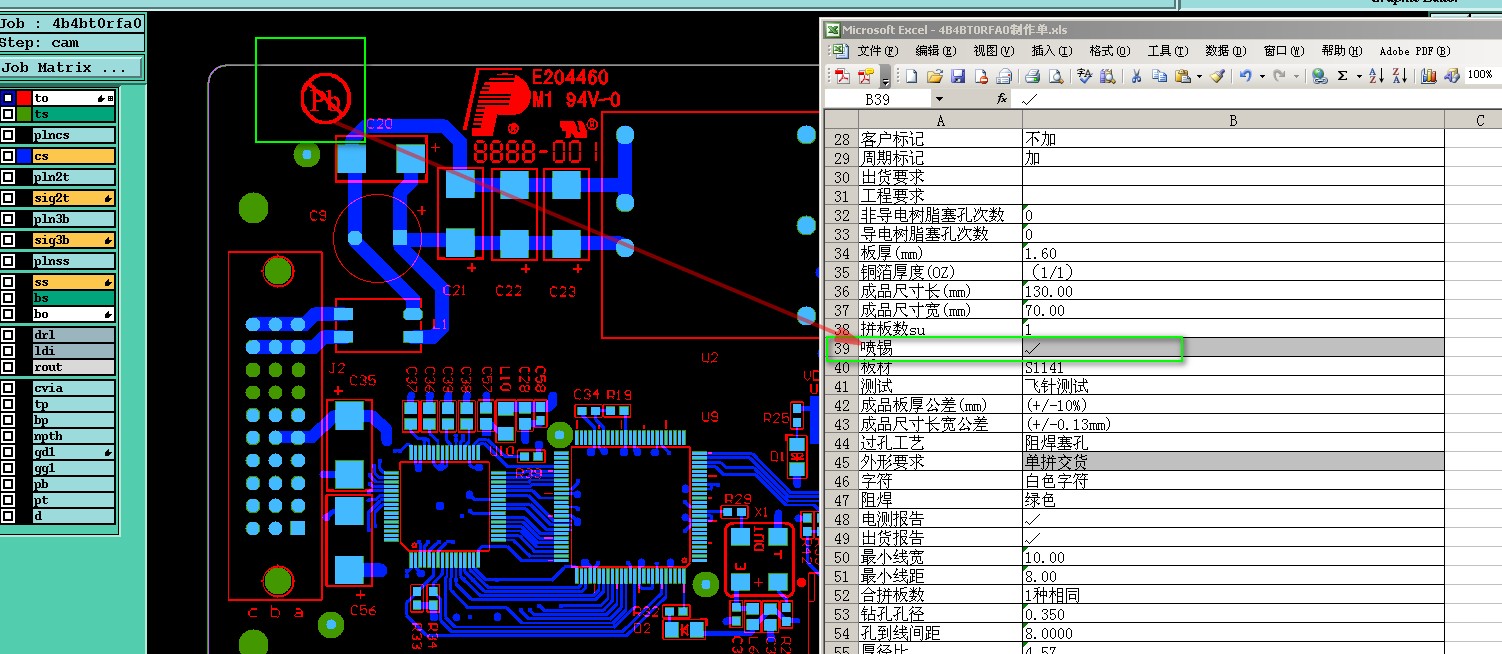Viewport: 1502px width, 654px height.
Task: Select the bs layer name
Action: click(x=73, y=298)
